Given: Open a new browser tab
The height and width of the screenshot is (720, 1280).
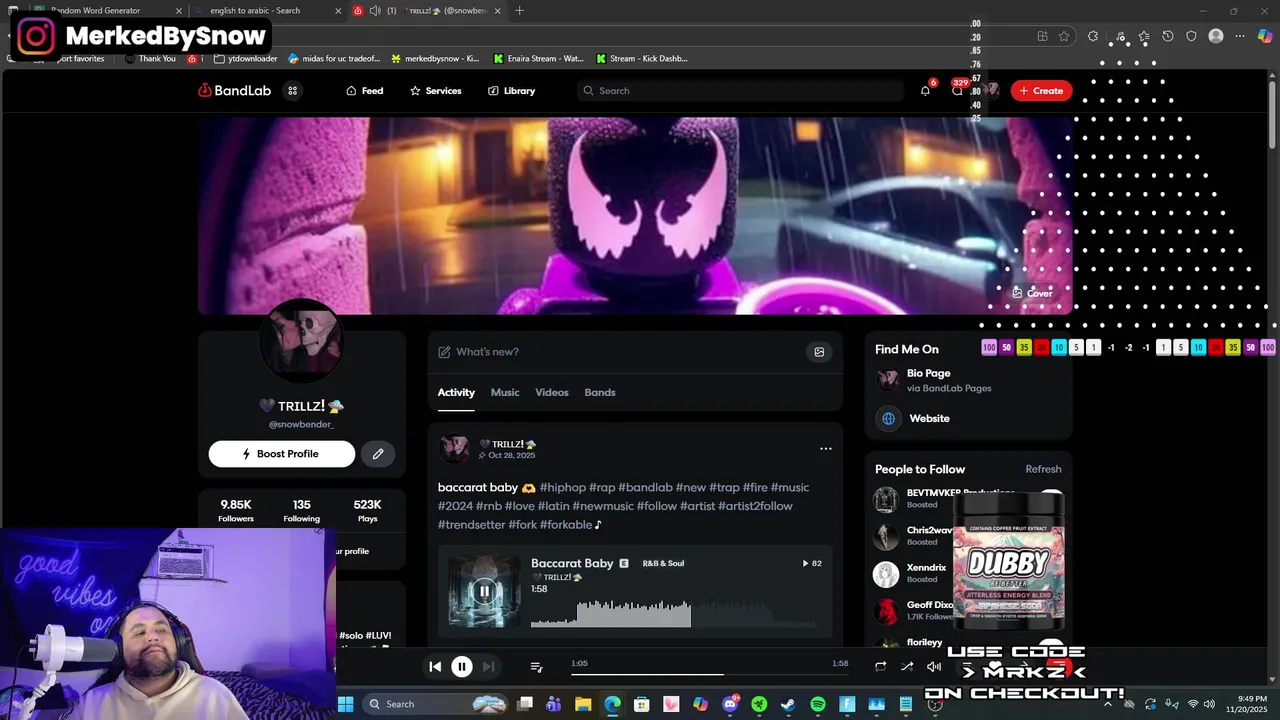Looking at the screenshot, I should 519,11.
